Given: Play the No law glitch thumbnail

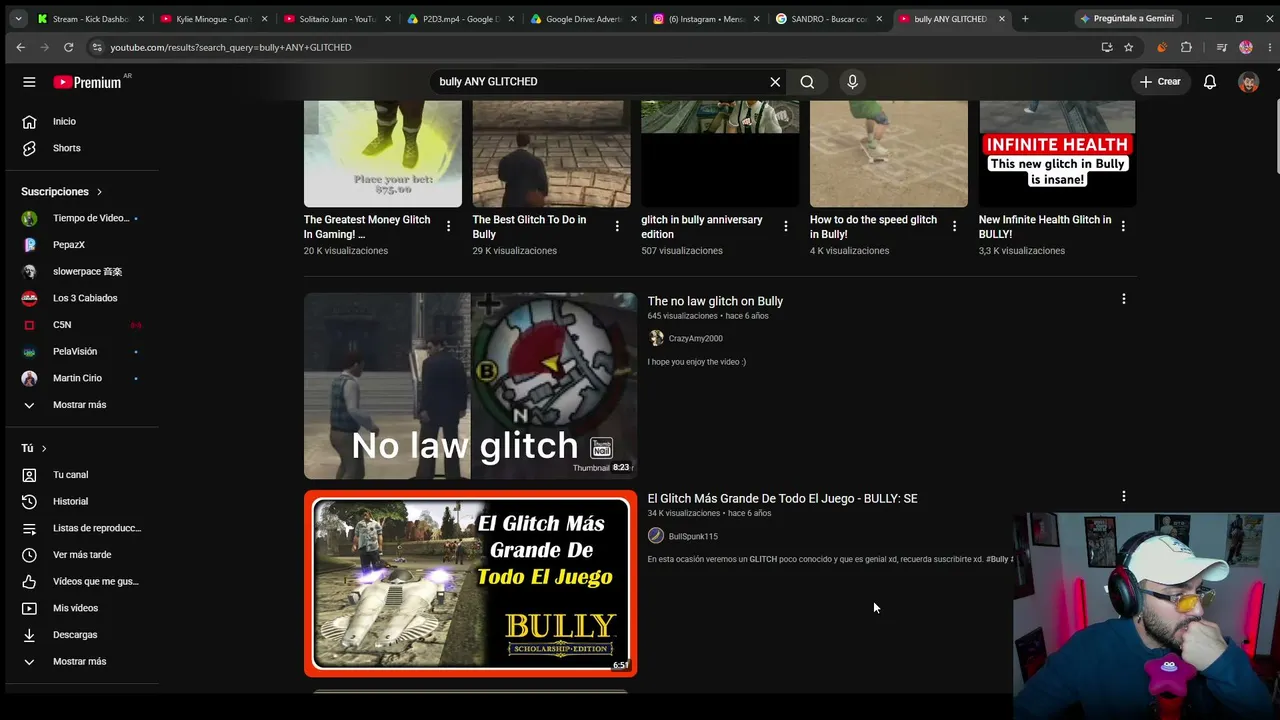Looking at the screenshot, I should (470, 386).
